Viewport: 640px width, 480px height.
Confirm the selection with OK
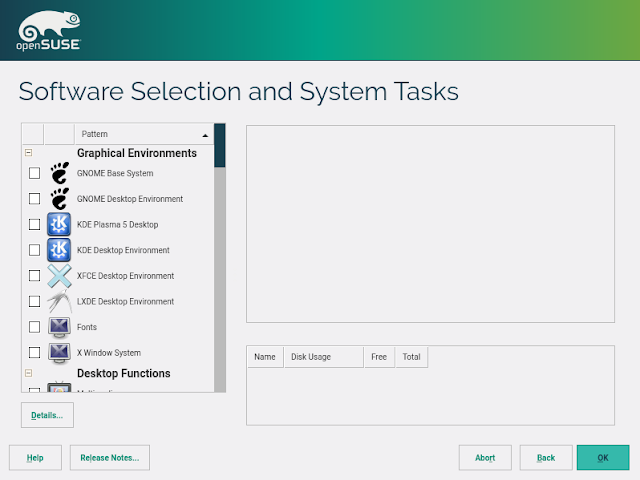[603, 458]
